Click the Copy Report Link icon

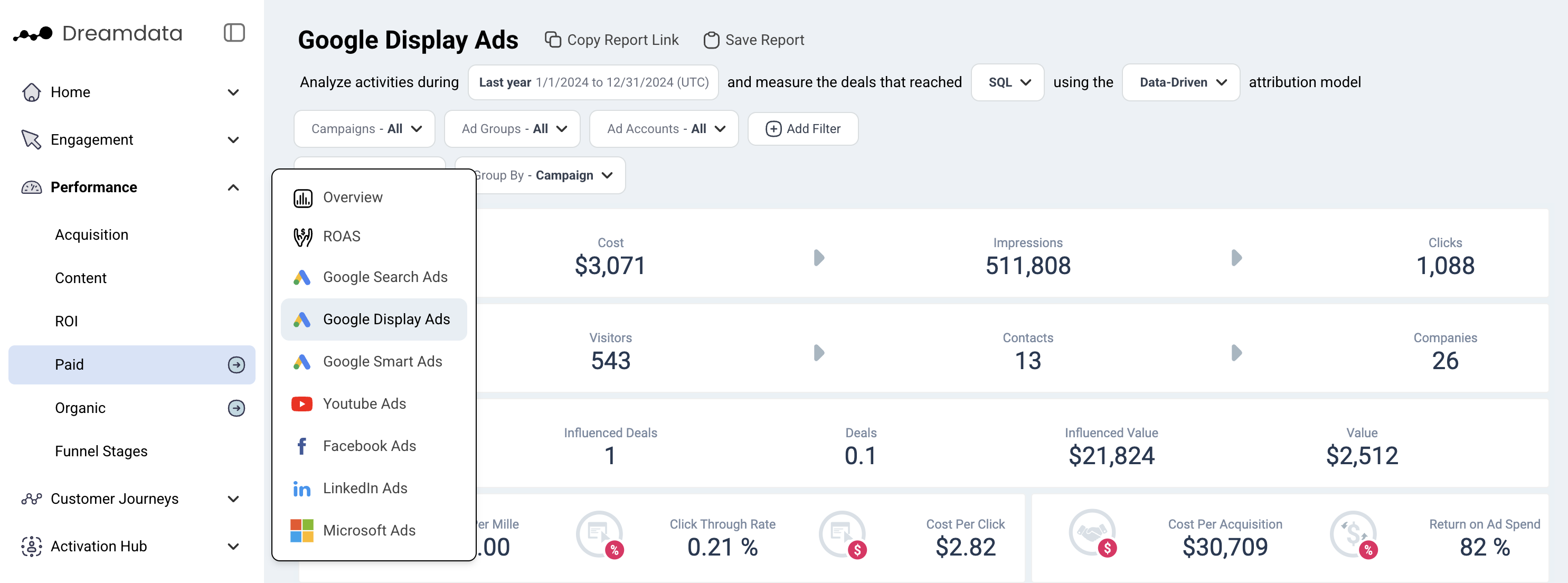[552, 40]
